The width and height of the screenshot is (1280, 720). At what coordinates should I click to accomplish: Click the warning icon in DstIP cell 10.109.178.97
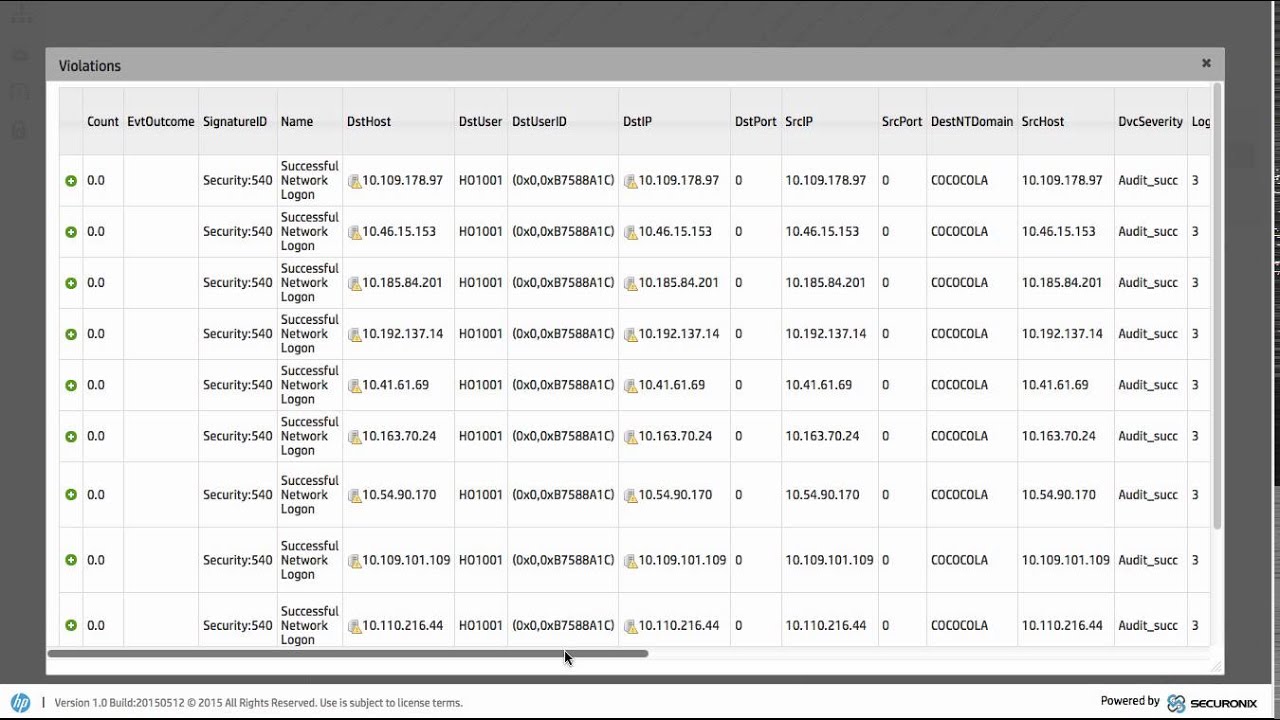(x=630, y=181)
